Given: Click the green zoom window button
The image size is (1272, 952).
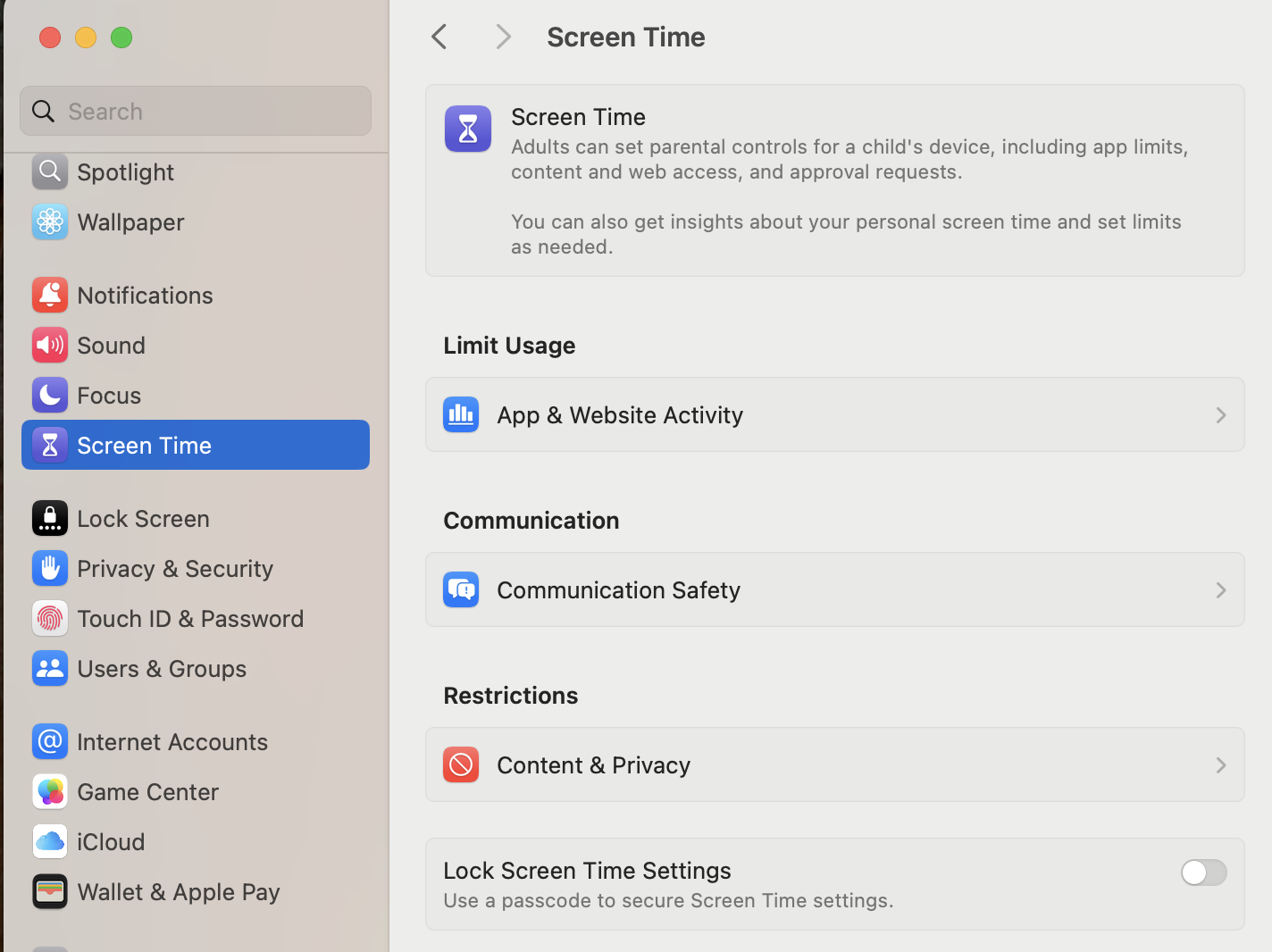Looking at the screenshot, I should point(121,37).
